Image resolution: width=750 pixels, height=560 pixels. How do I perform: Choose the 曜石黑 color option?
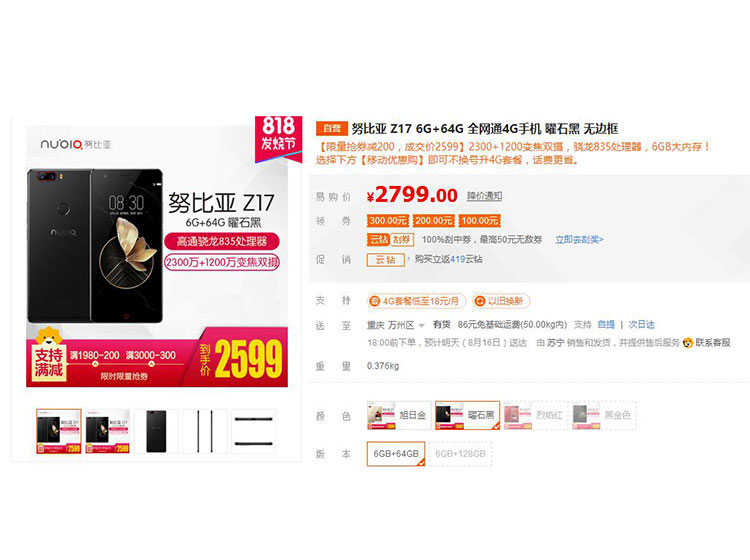click(467, 415)
